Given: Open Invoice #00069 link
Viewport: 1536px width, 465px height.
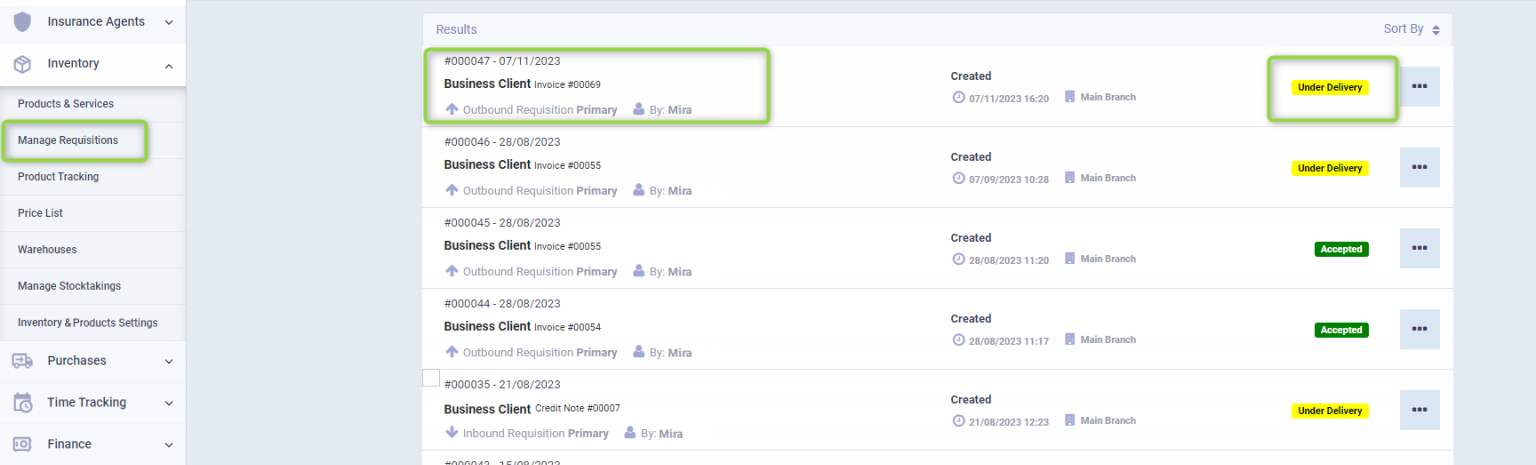Looking at the screenshot, I should [x=567, y=85].
